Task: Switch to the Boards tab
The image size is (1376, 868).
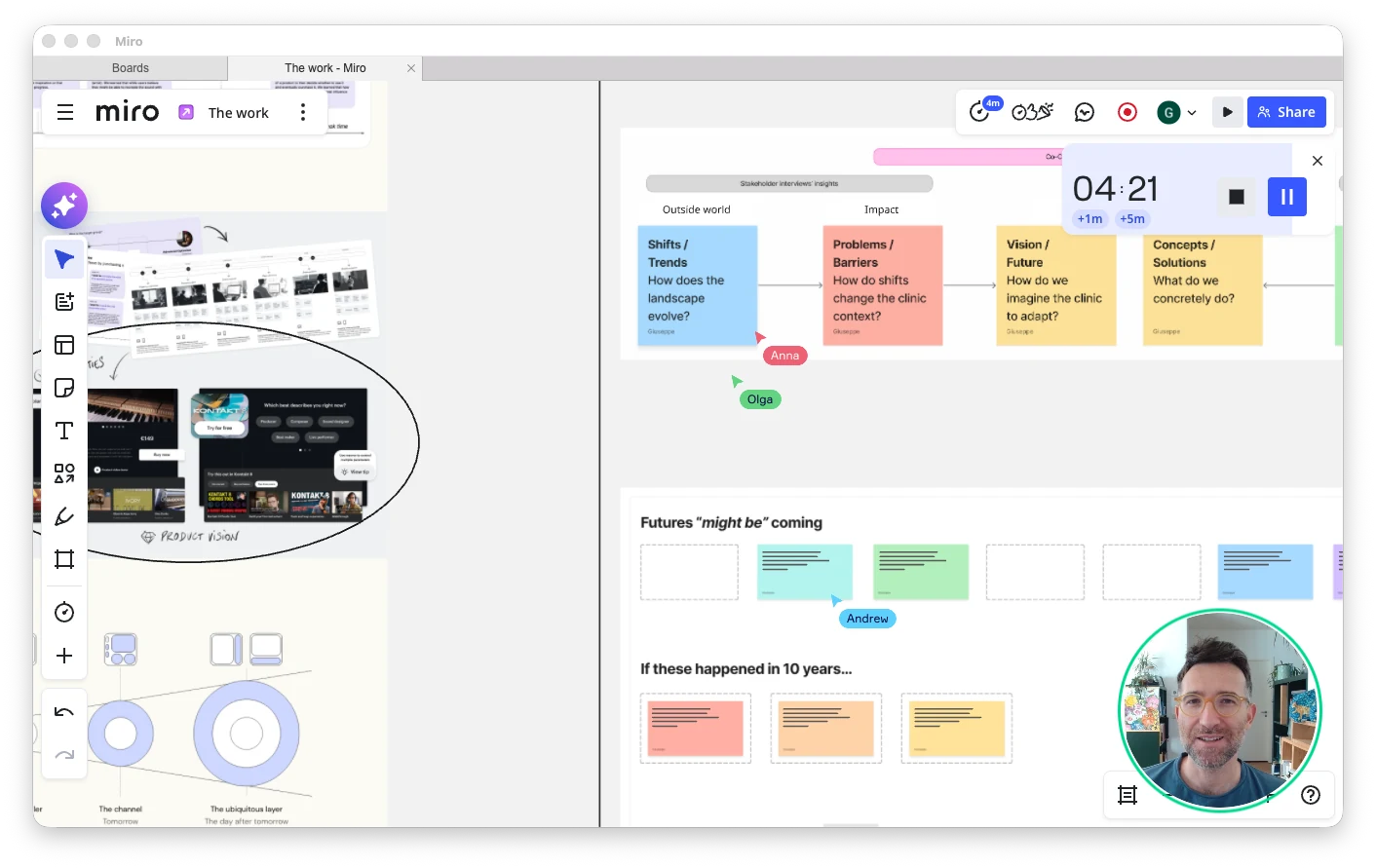Action: [x=131, y=68]
